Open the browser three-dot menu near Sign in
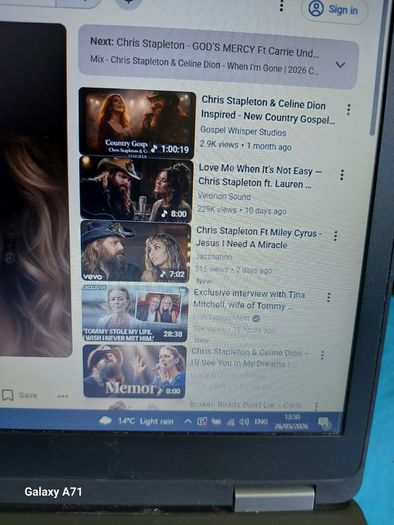 tap(282, 6)
